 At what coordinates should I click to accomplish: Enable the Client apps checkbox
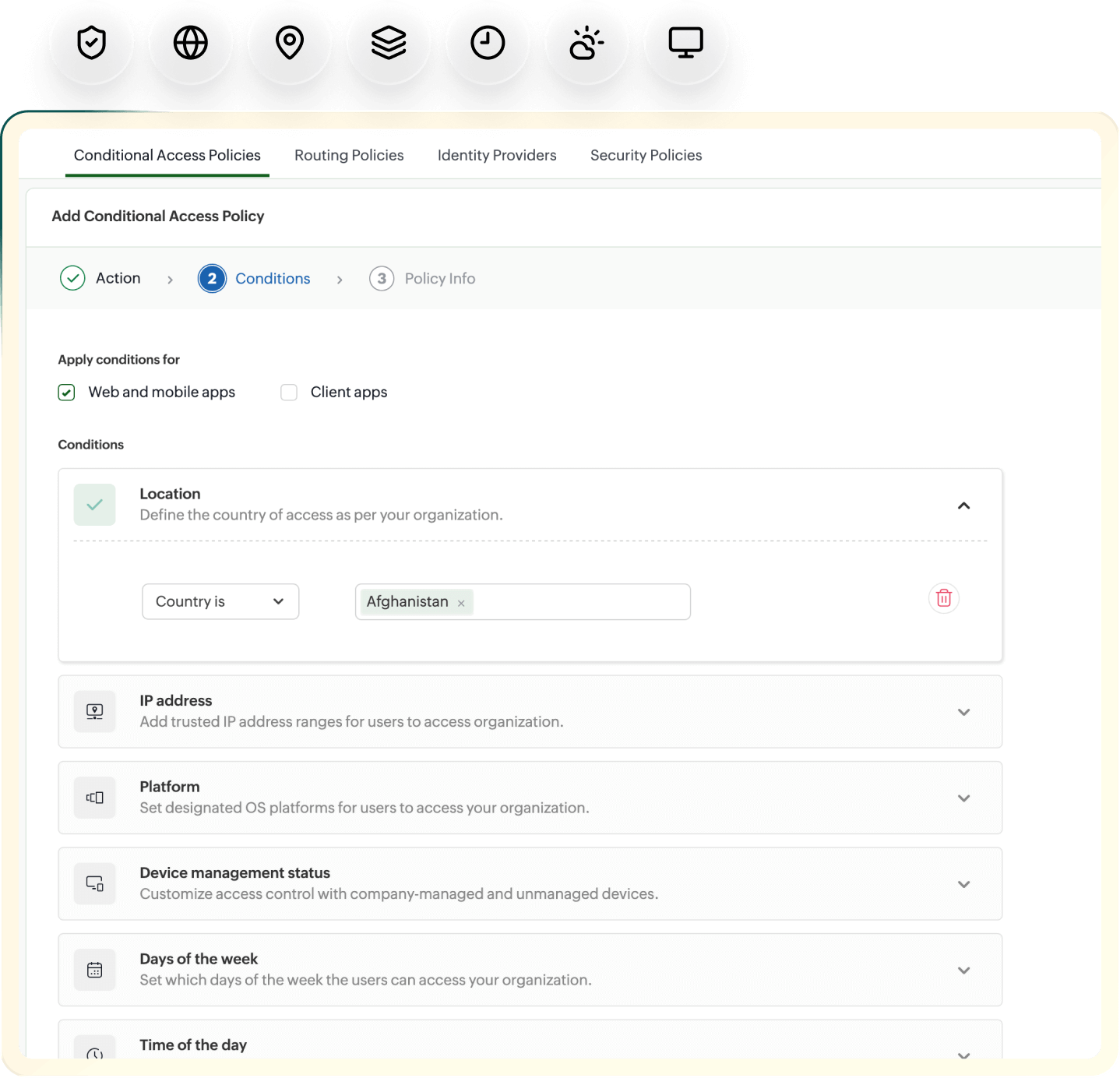[x=289, y=393]
